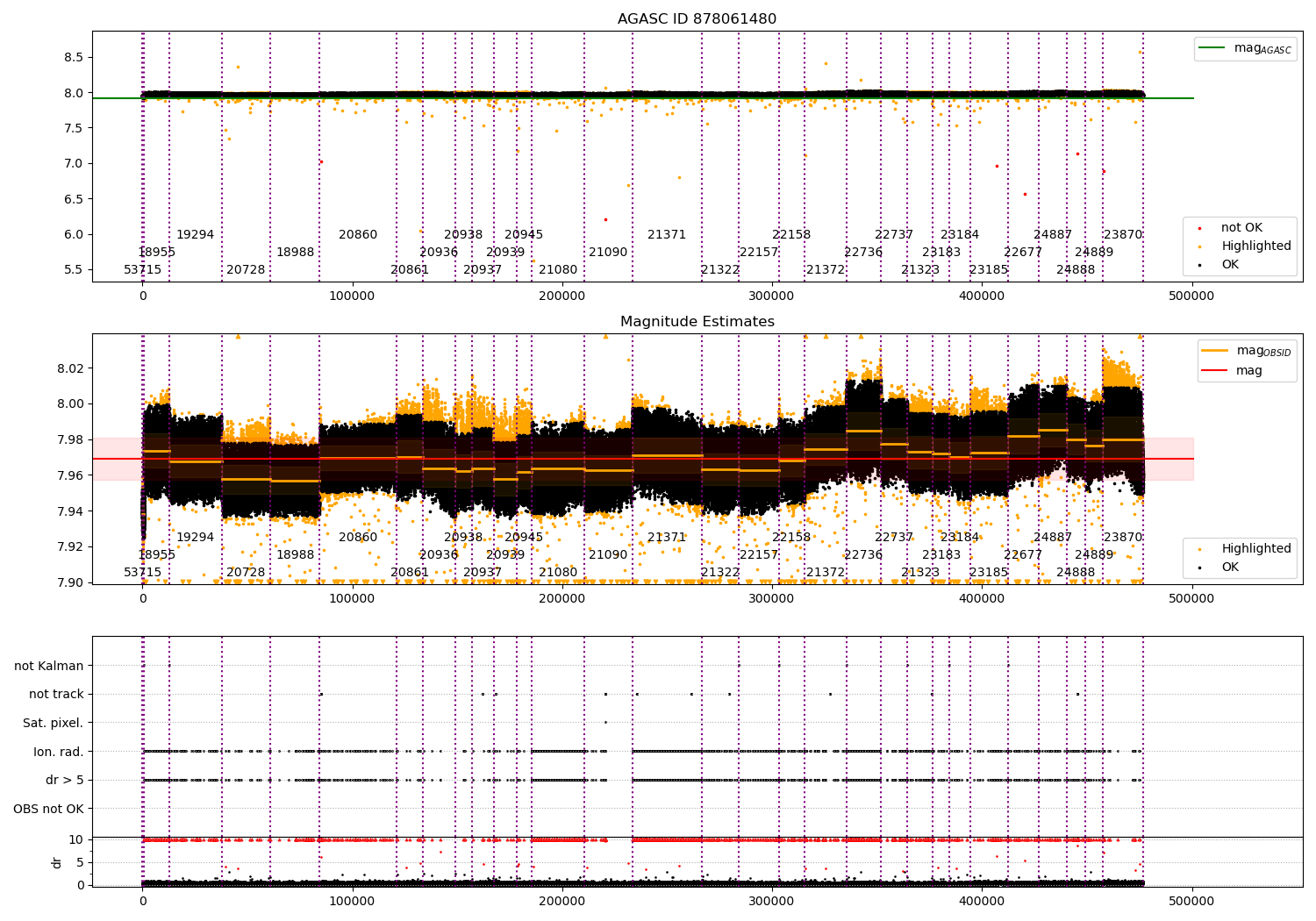Click OBSID label 19294 in AGASC panel
Image resolution: width=1316 pixels, height=921 pixels.
[195, 235]
